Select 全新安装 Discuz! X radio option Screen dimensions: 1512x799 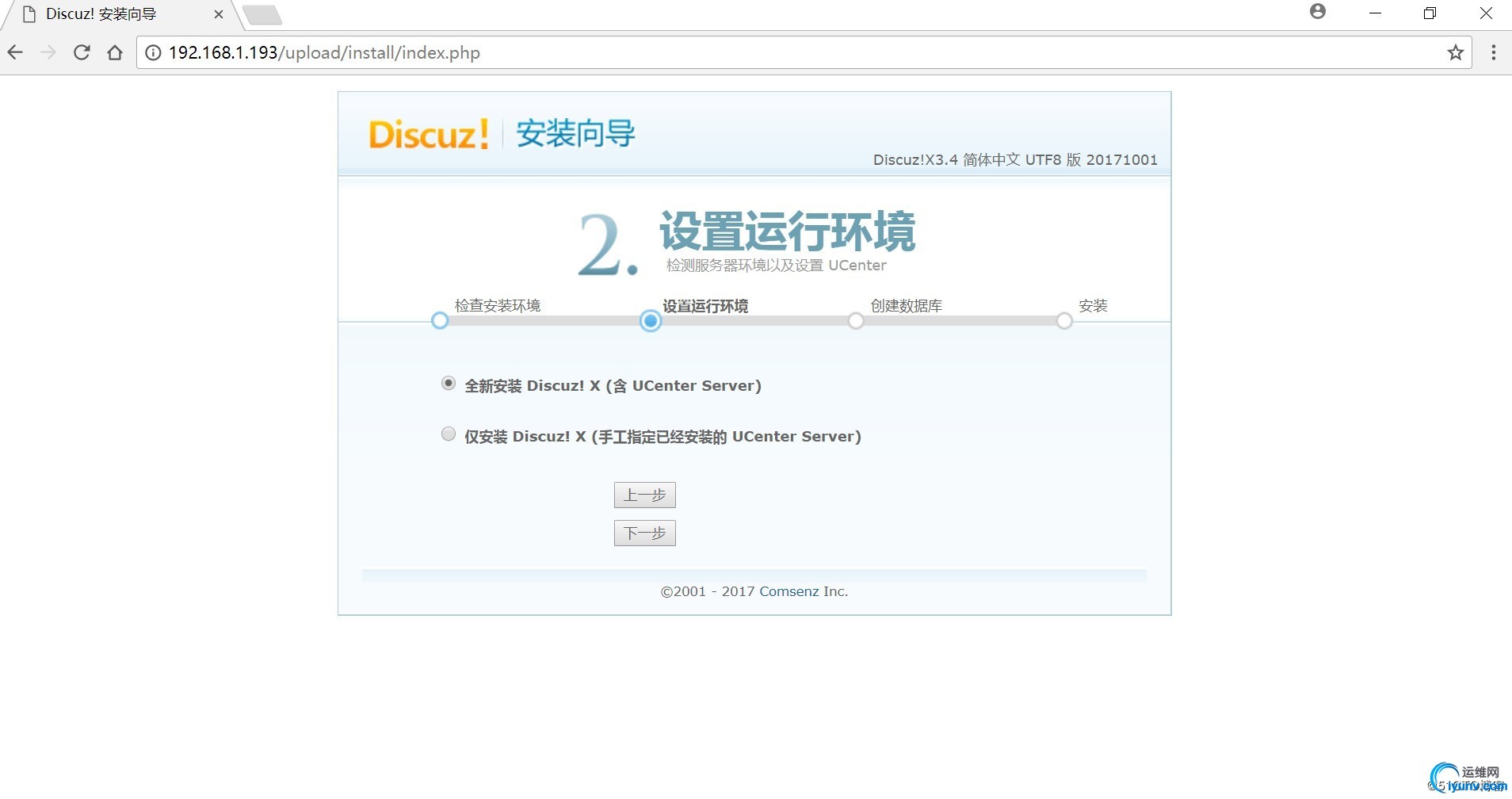point(449,384)
